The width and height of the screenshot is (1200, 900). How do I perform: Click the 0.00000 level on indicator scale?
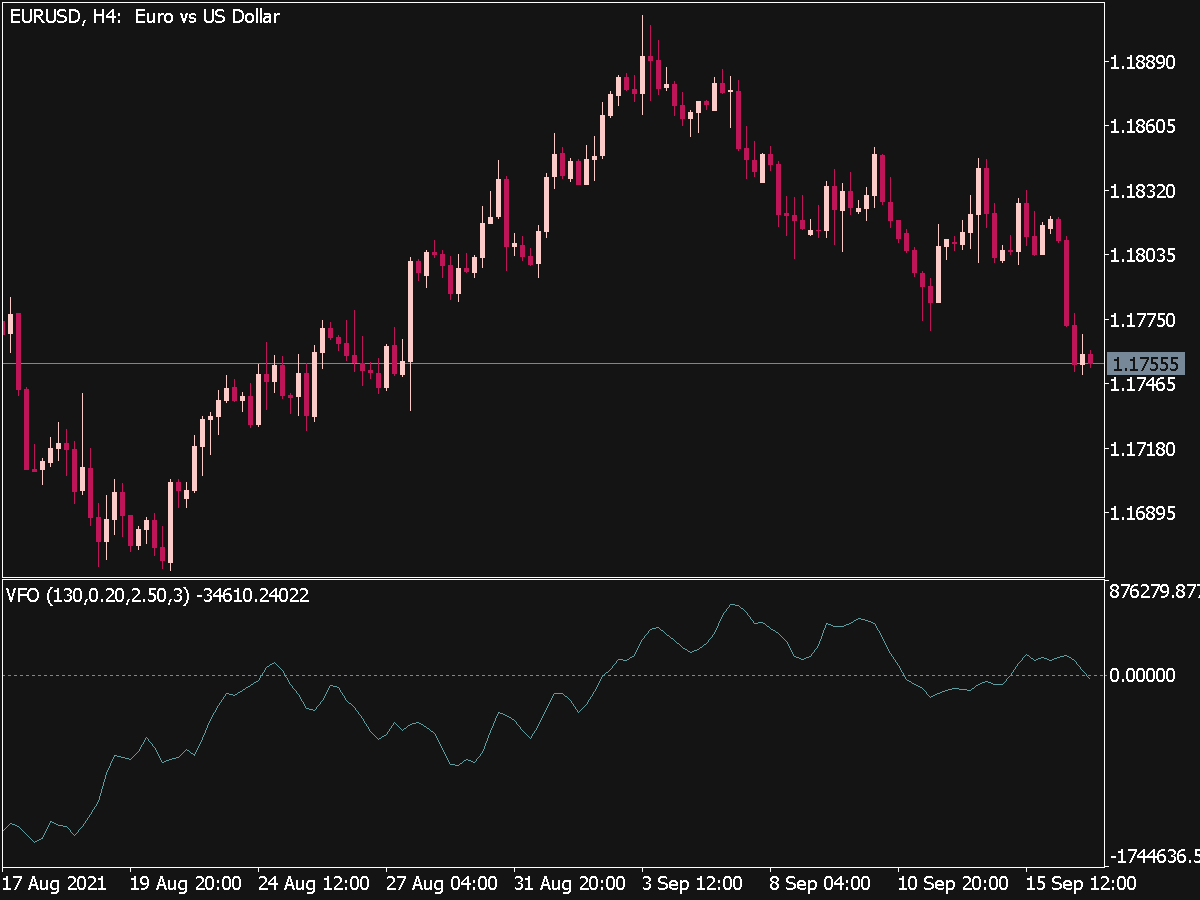(x=1145, y=676)
